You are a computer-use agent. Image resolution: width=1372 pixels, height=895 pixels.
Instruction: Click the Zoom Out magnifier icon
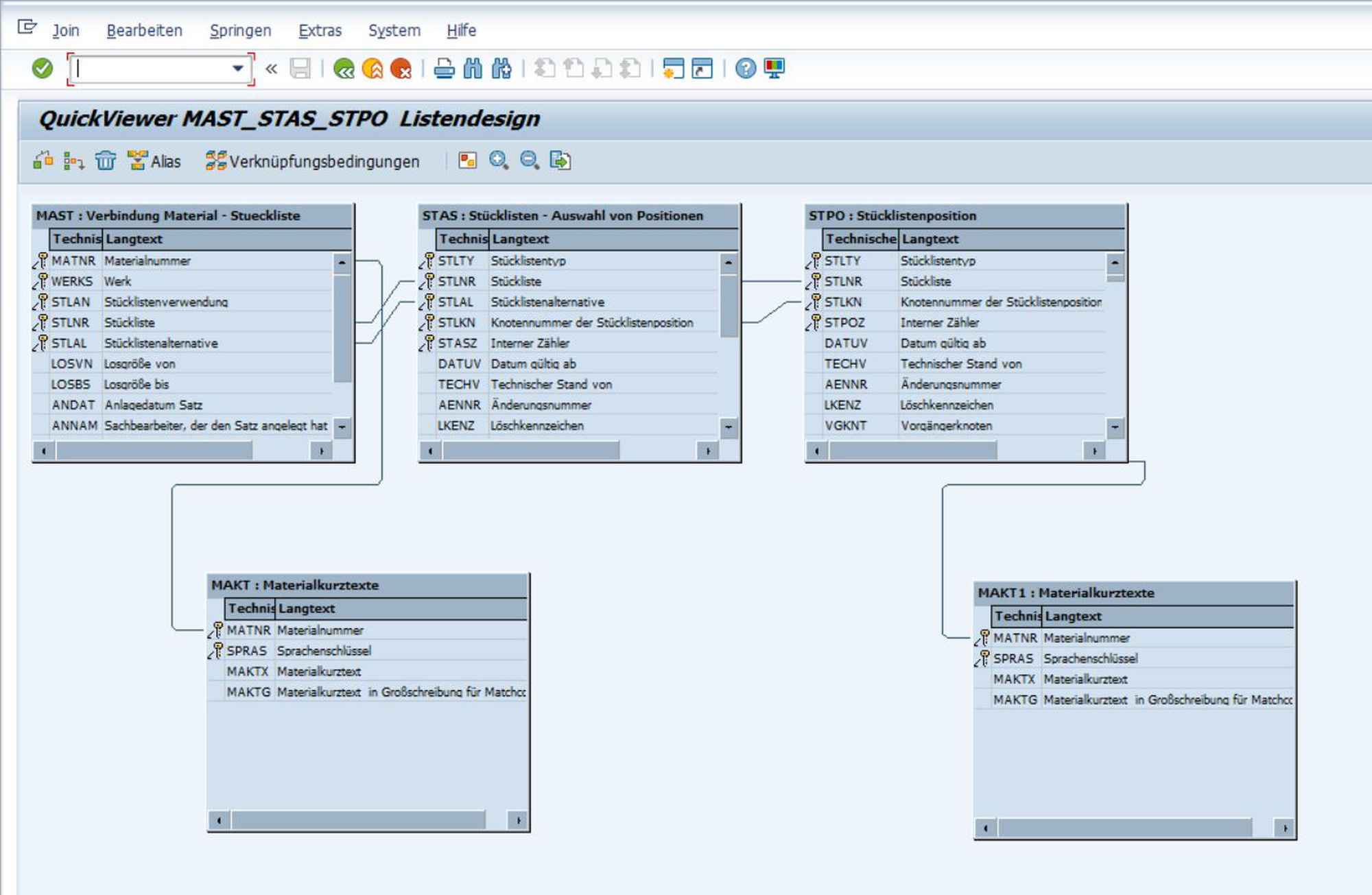530,160
